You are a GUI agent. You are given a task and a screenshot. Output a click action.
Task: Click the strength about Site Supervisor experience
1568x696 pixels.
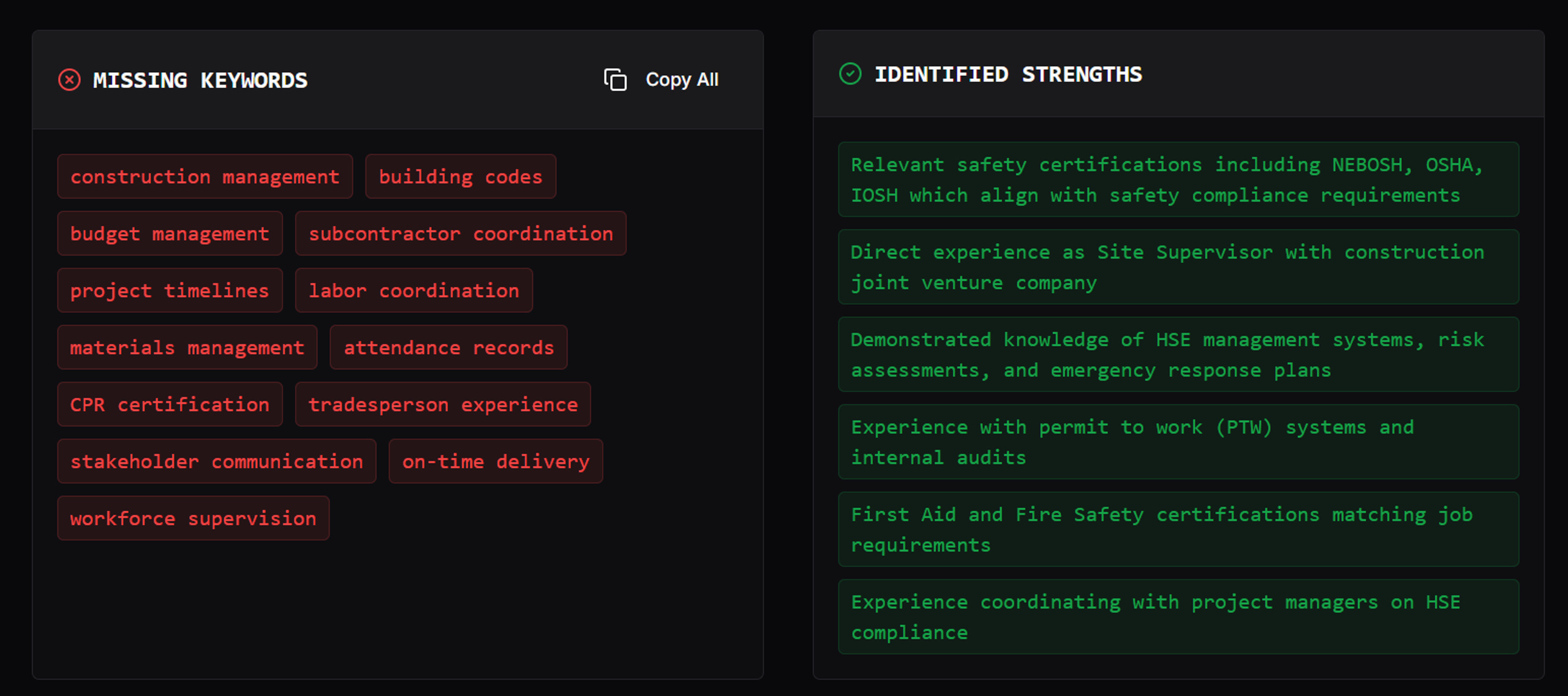pos(1178,267)
